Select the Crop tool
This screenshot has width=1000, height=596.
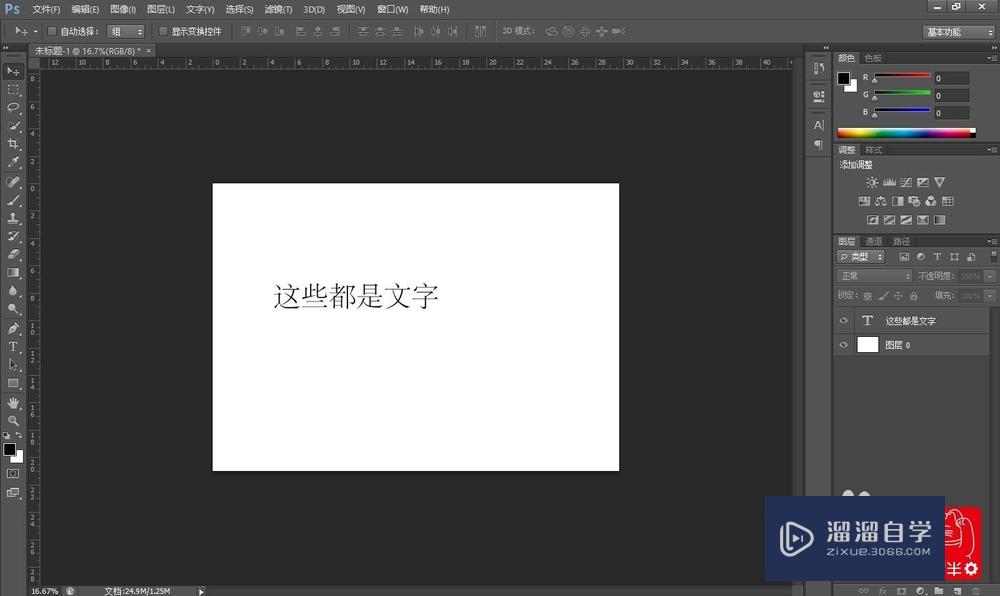pyautogui.click(x=13, y=145)
